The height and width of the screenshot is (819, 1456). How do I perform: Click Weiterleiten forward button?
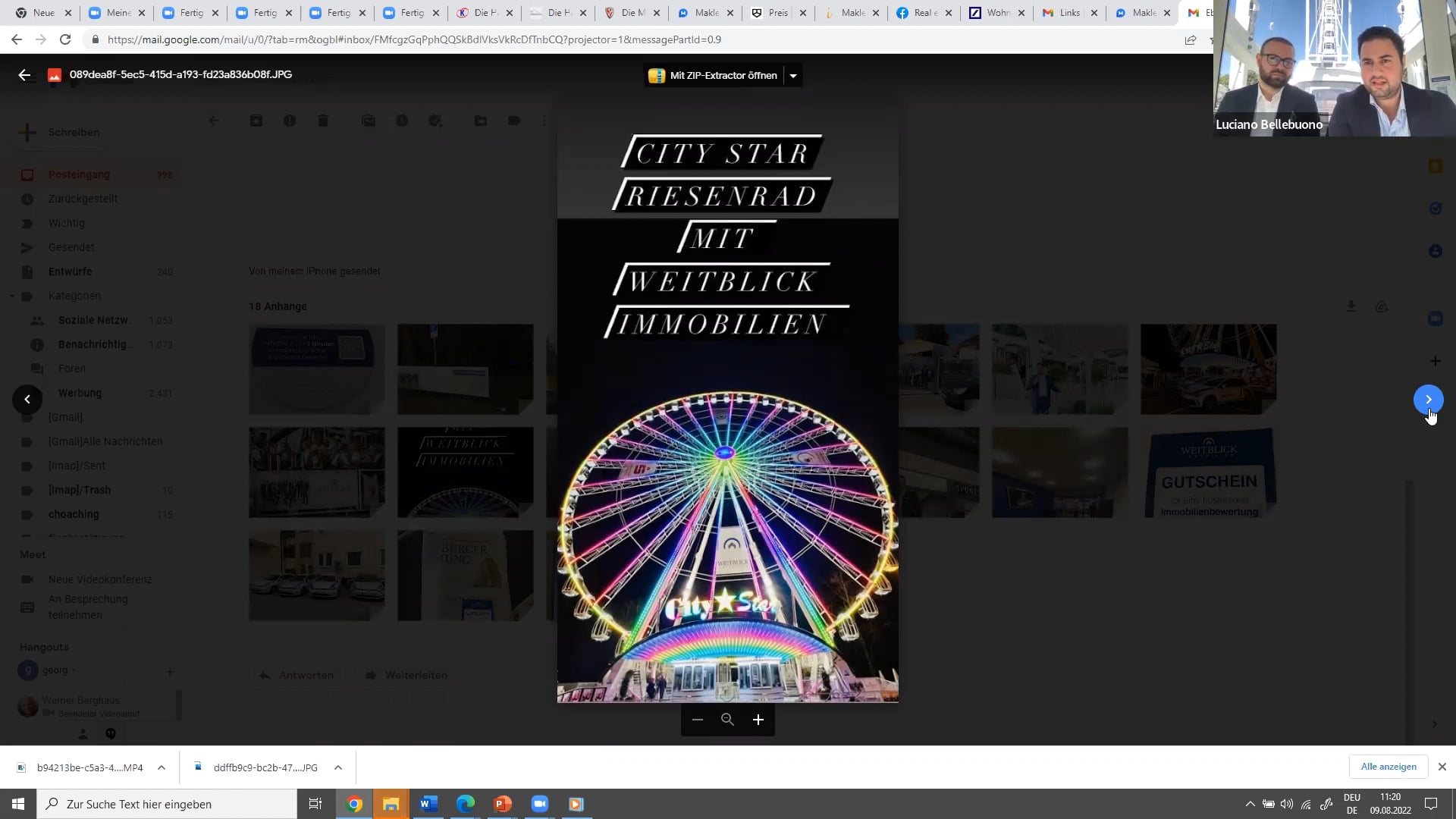tap(406, 675)
